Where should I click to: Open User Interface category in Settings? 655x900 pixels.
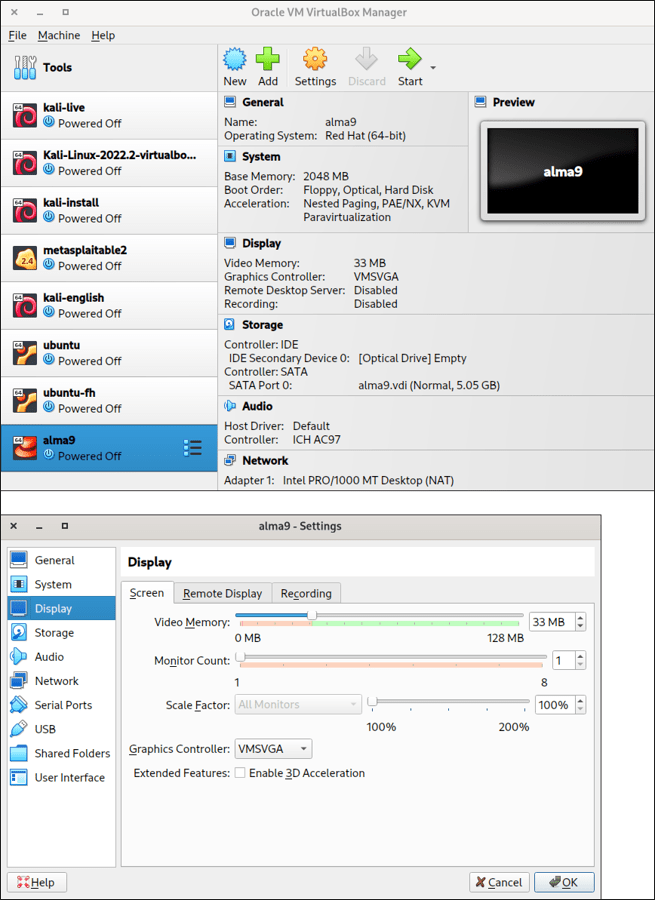coord(61,777)
